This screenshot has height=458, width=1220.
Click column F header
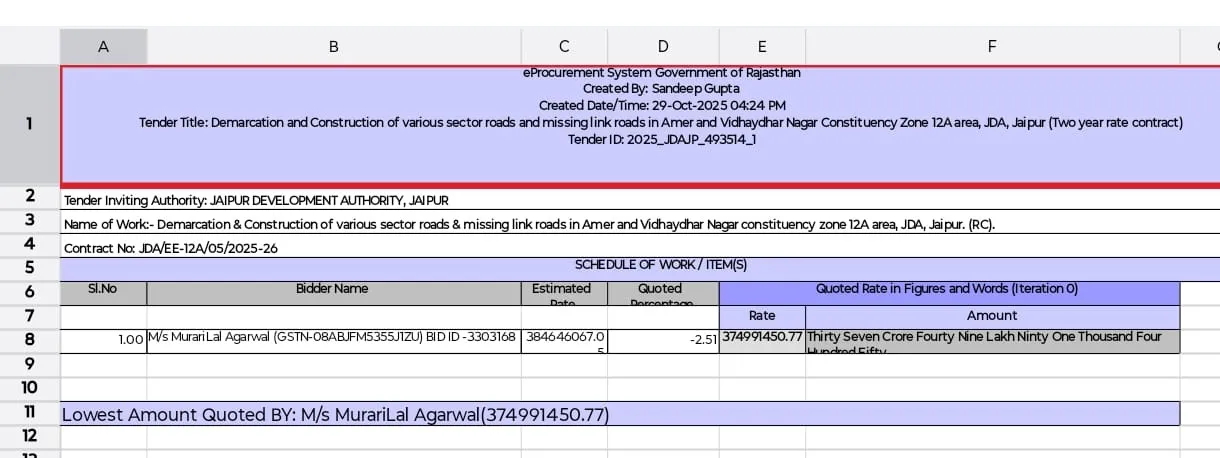point(991,46)
